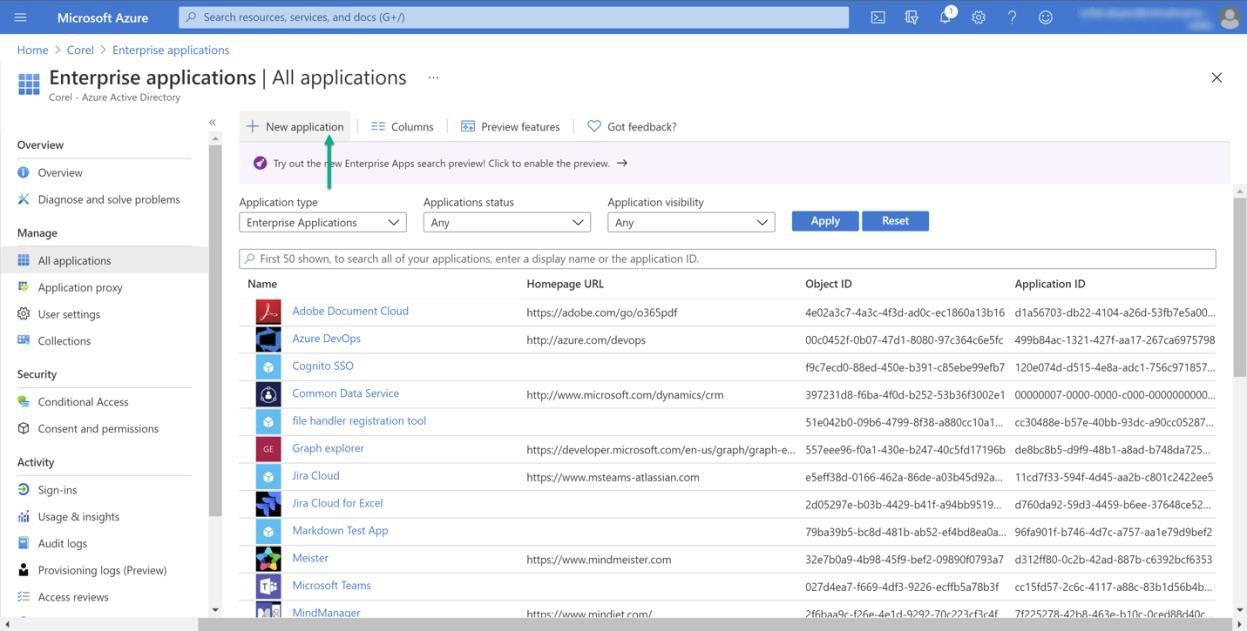
Task: Click the Usage & insights chart icon
Action: click(24, 517)
